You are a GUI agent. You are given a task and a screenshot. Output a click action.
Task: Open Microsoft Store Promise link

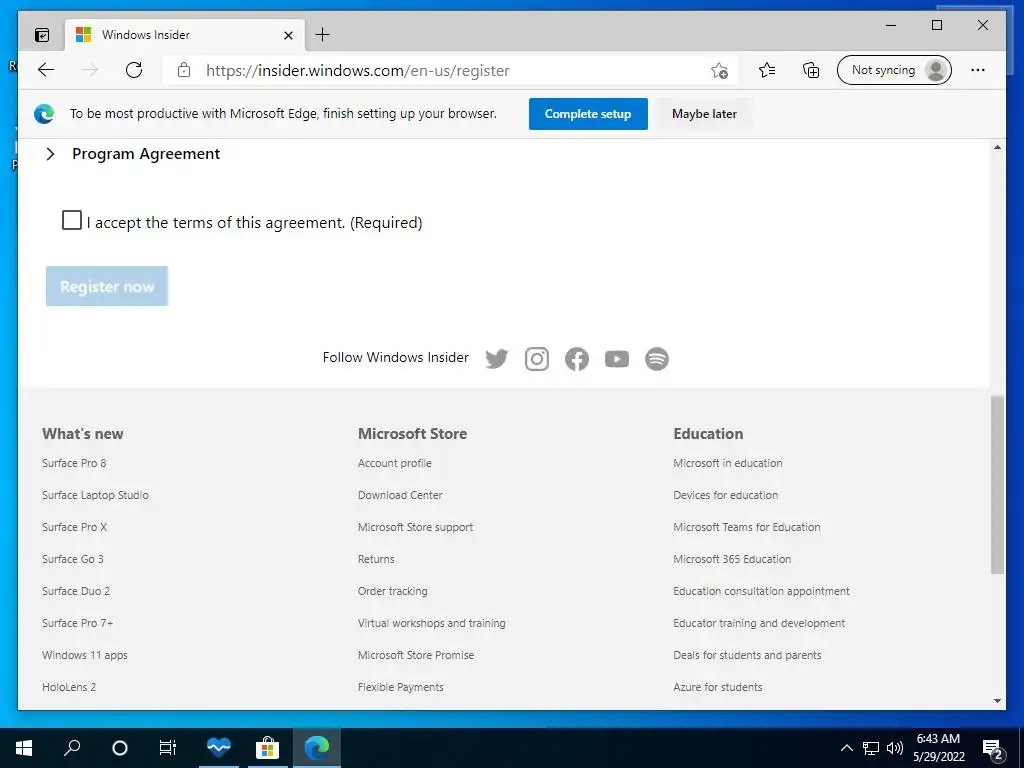pyautogui.click(x=416, y=655)
